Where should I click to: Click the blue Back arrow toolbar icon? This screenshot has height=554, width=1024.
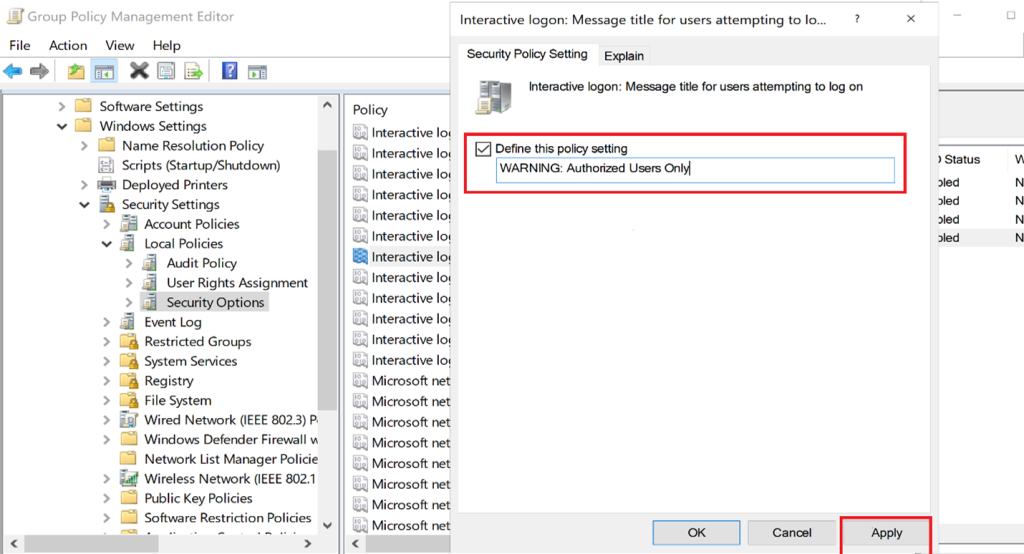pyautogui.click(x=13, y=71)
